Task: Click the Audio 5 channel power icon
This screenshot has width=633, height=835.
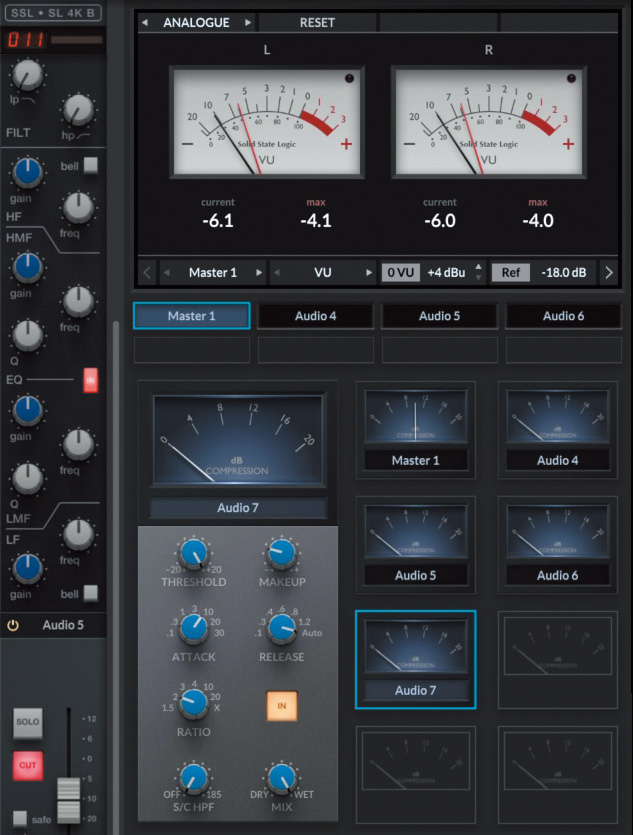Action: 13,625
